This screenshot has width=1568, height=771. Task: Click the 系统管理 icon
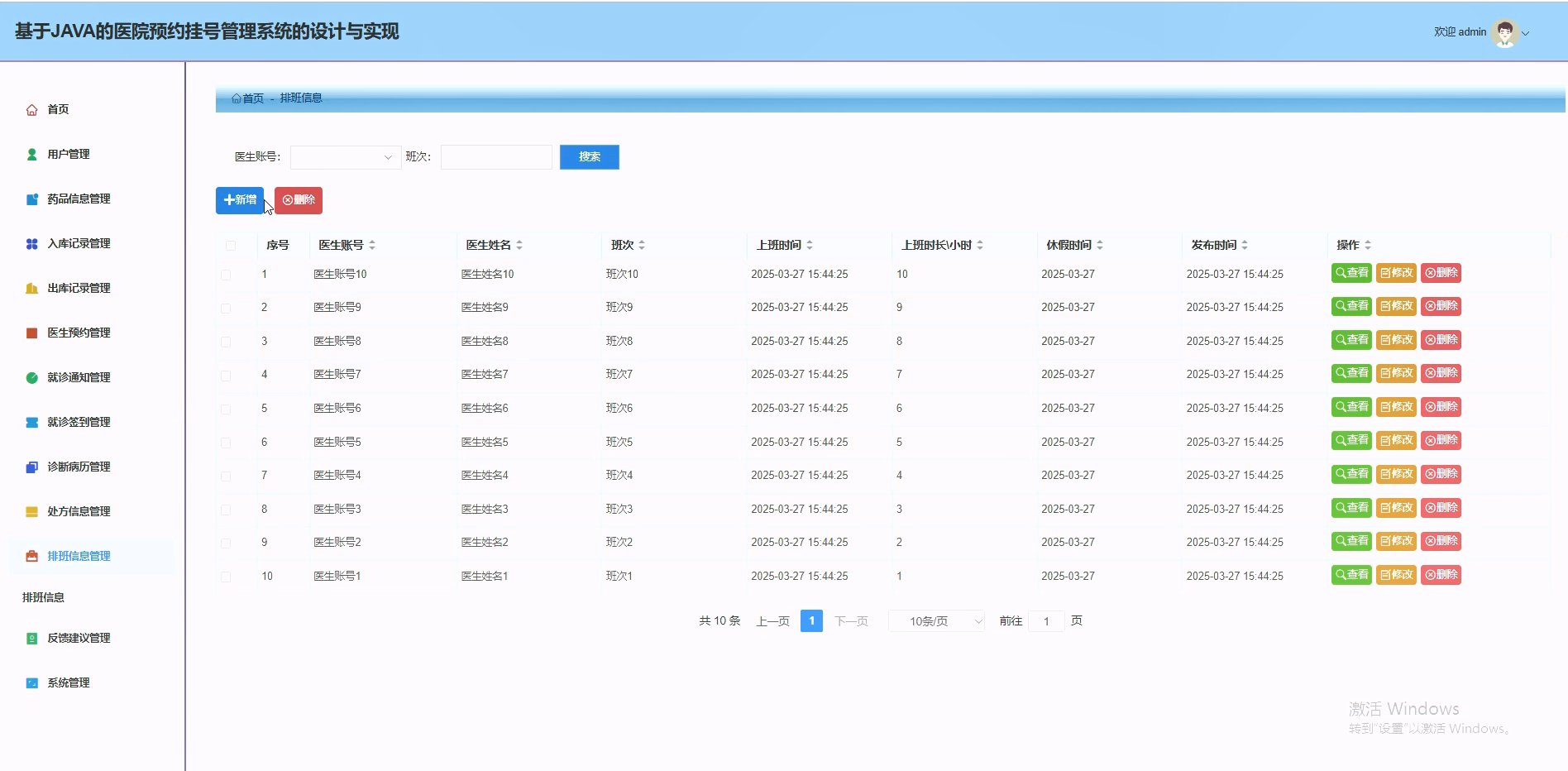[x=31, y=682]
